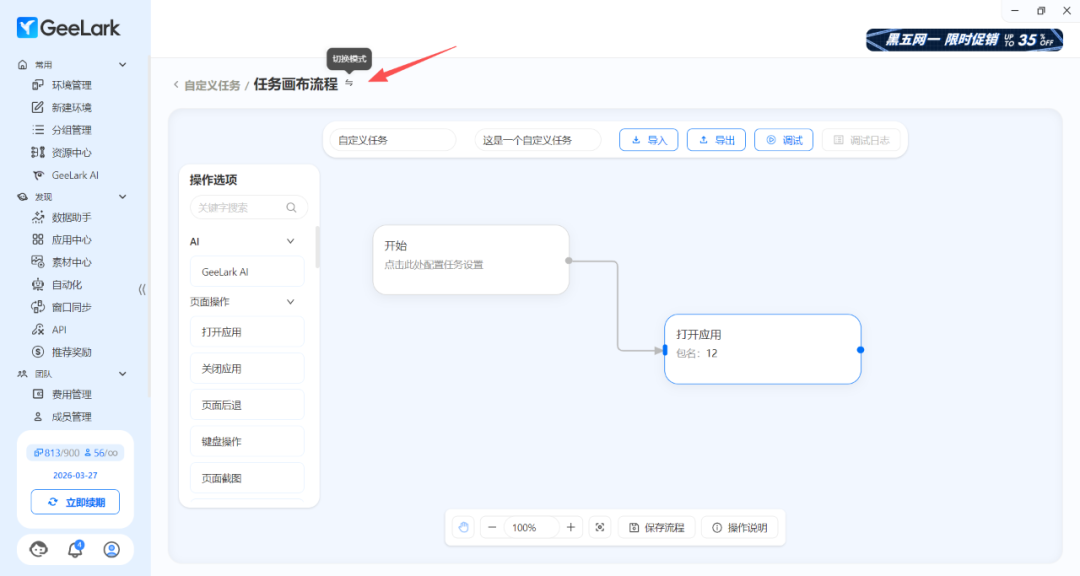Open 资源中心 in sidebar

click(71, 152)
